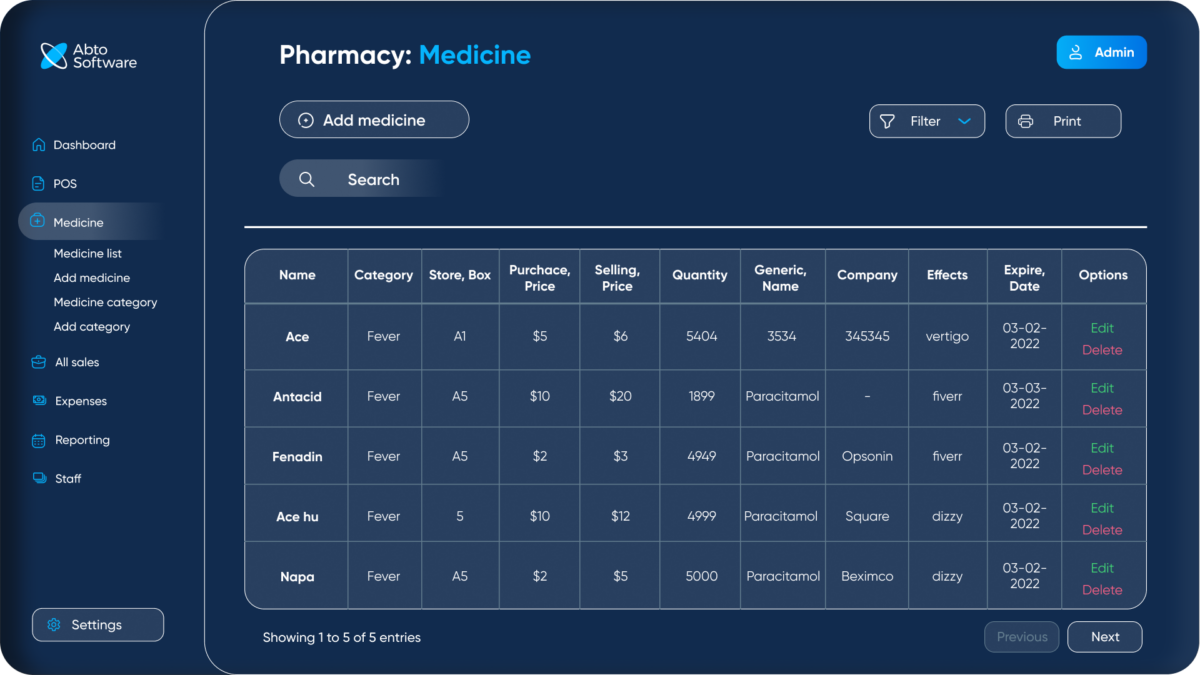Switch to the Medicine list view

coord(87,253)
